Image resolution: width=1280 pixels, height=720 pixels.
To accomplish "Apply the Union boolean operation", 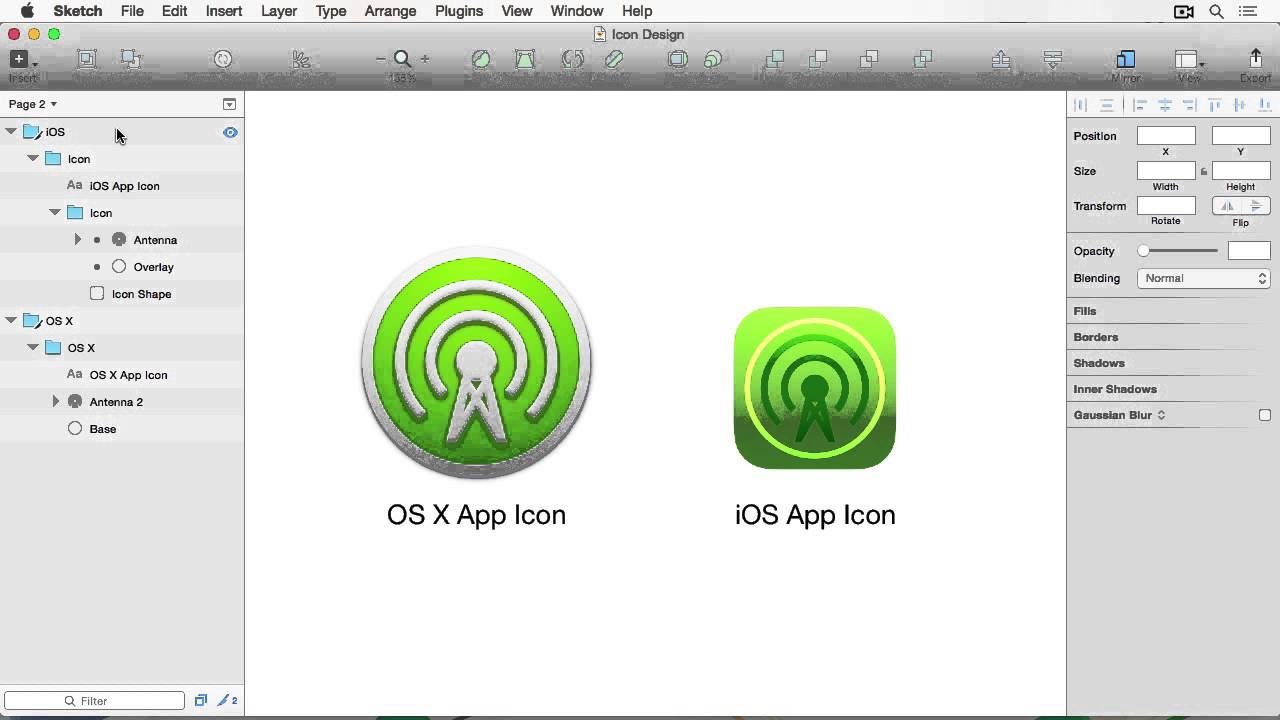I will click(x=774, y=60).
